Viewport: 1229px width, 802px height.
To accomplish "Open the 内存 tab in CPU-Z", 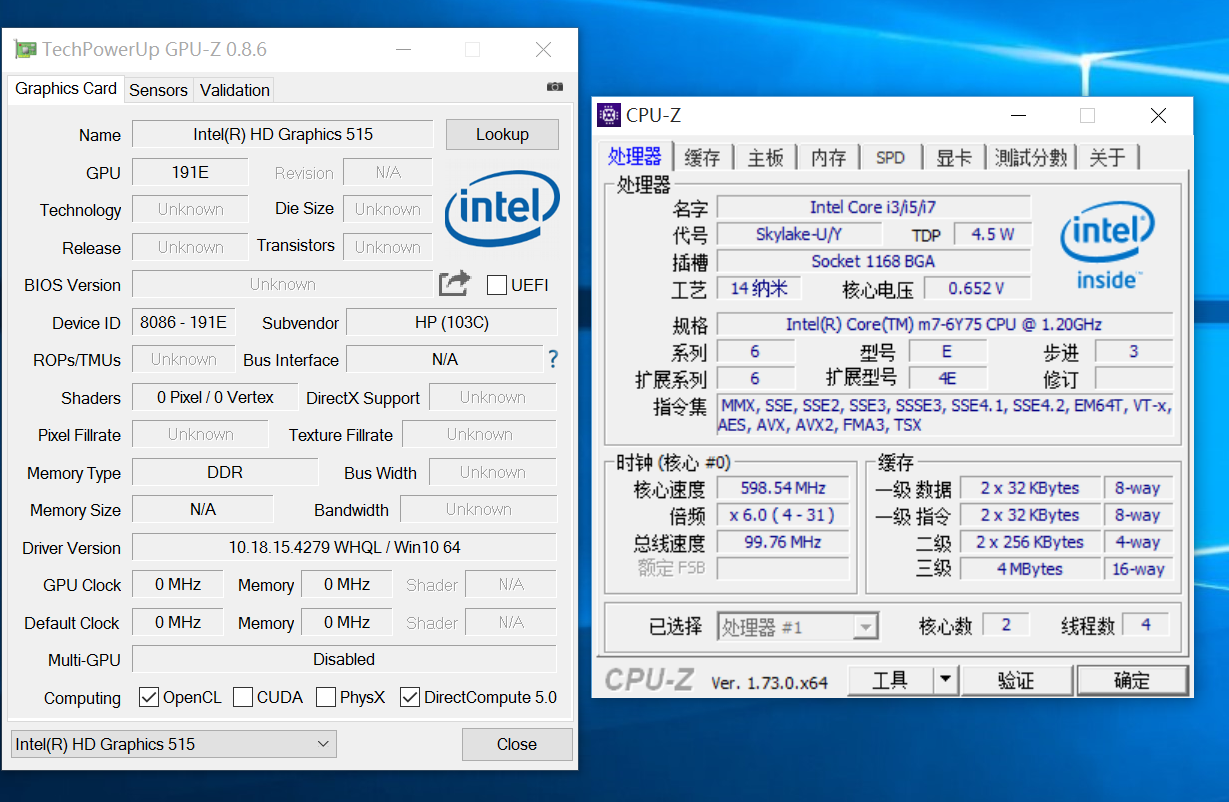I will pyautogui.click(x=828, y=158).
